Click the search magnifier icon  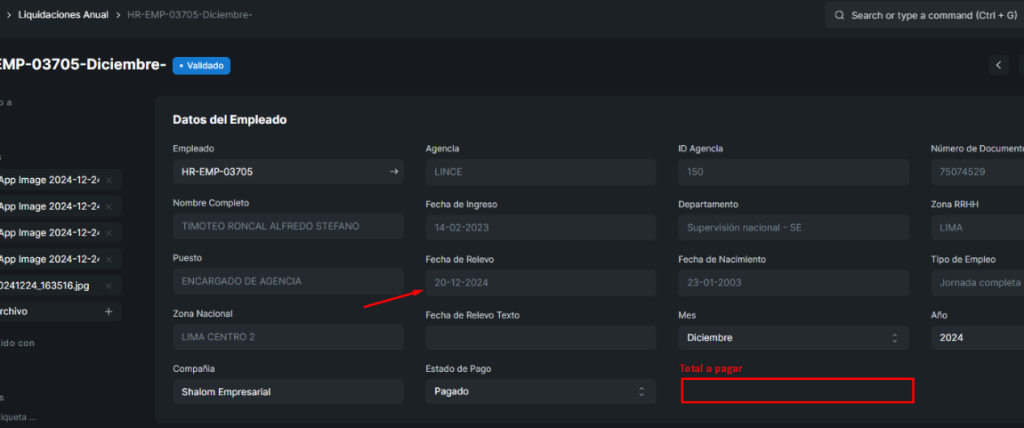pos(838,16)
